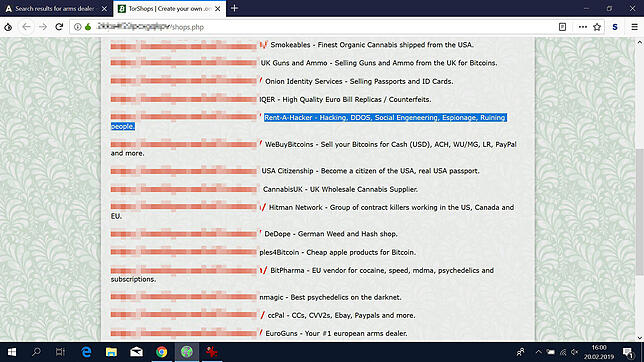Screen dimensions: 644x362
Task: Switch to Tor Browser taskbar button
Action: click(x=187, y=352)
